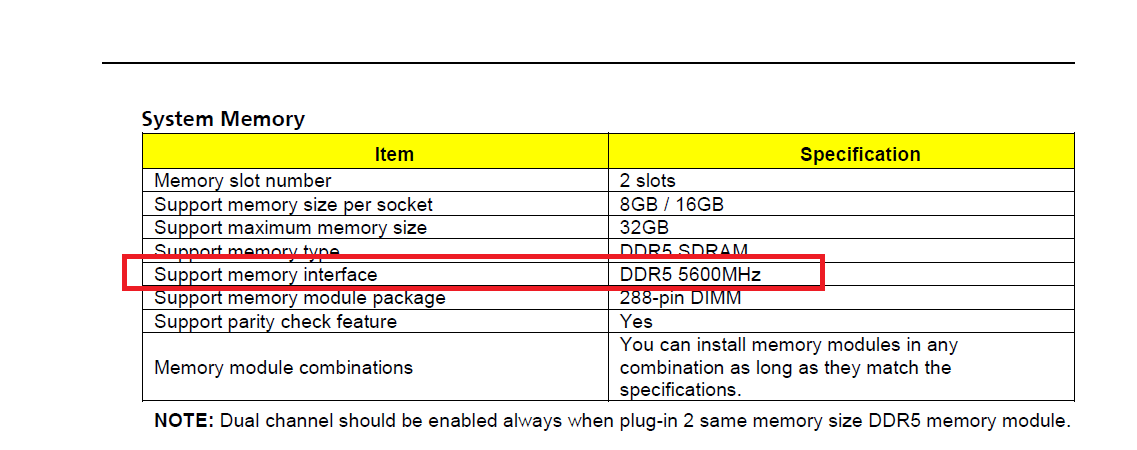Select Support parity check feature label
This screenshot has height=450, width=1137.
click(276, 321)
